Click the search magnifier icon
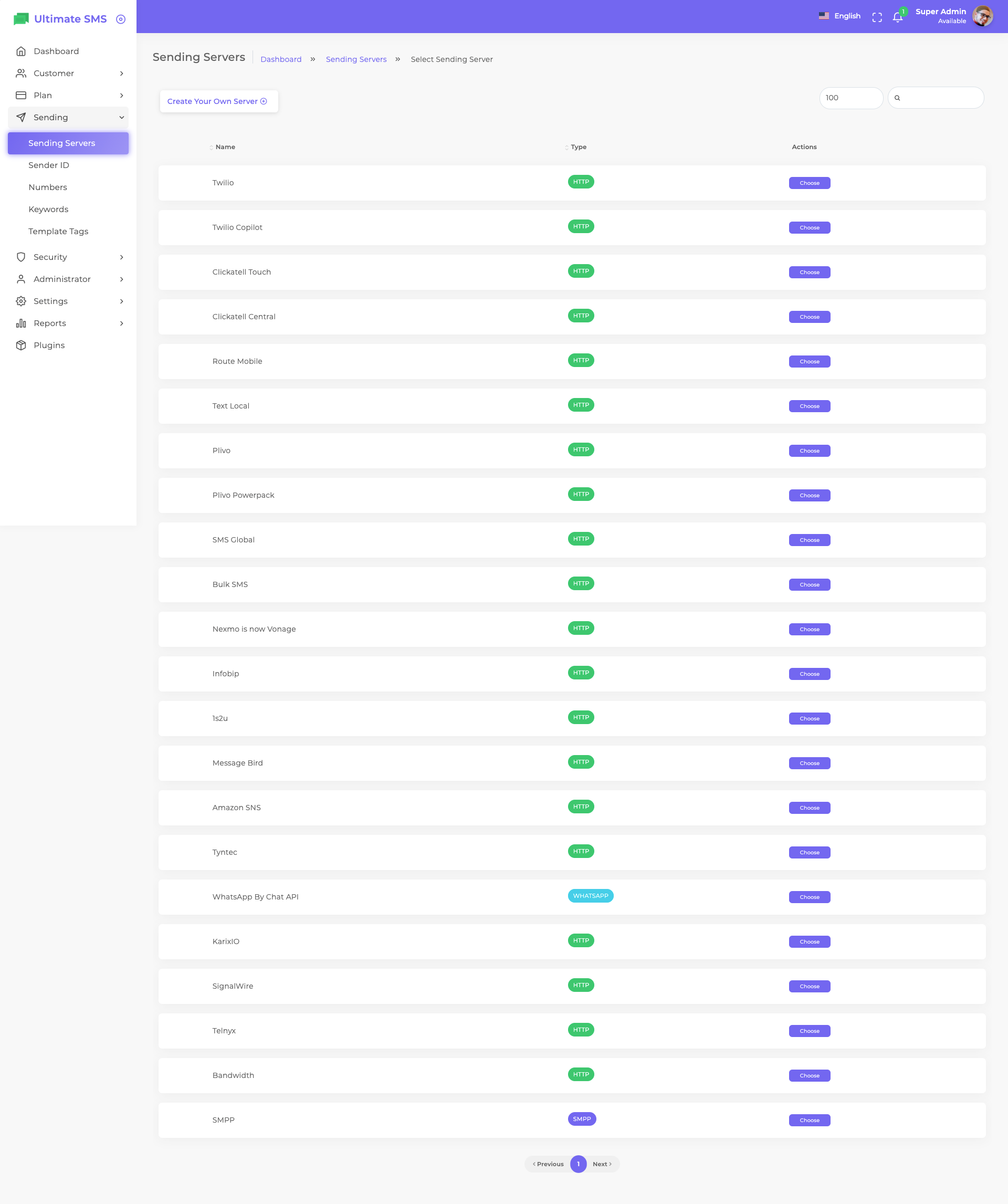Viewport: 1008px width, 1204px height. coord(897,98)
